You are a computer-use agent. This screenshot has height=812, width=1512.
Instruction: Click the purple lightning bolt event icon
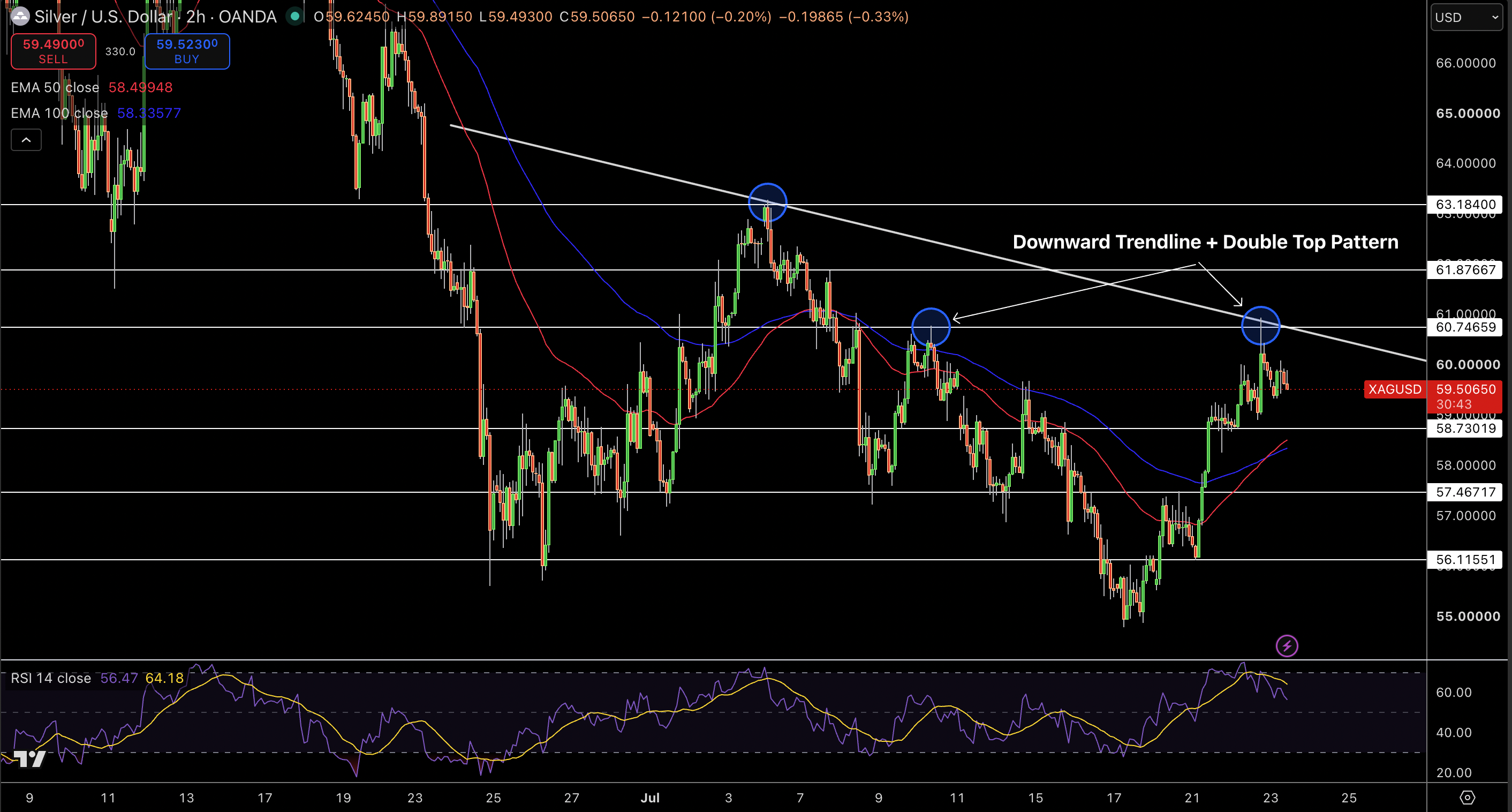1287,646
